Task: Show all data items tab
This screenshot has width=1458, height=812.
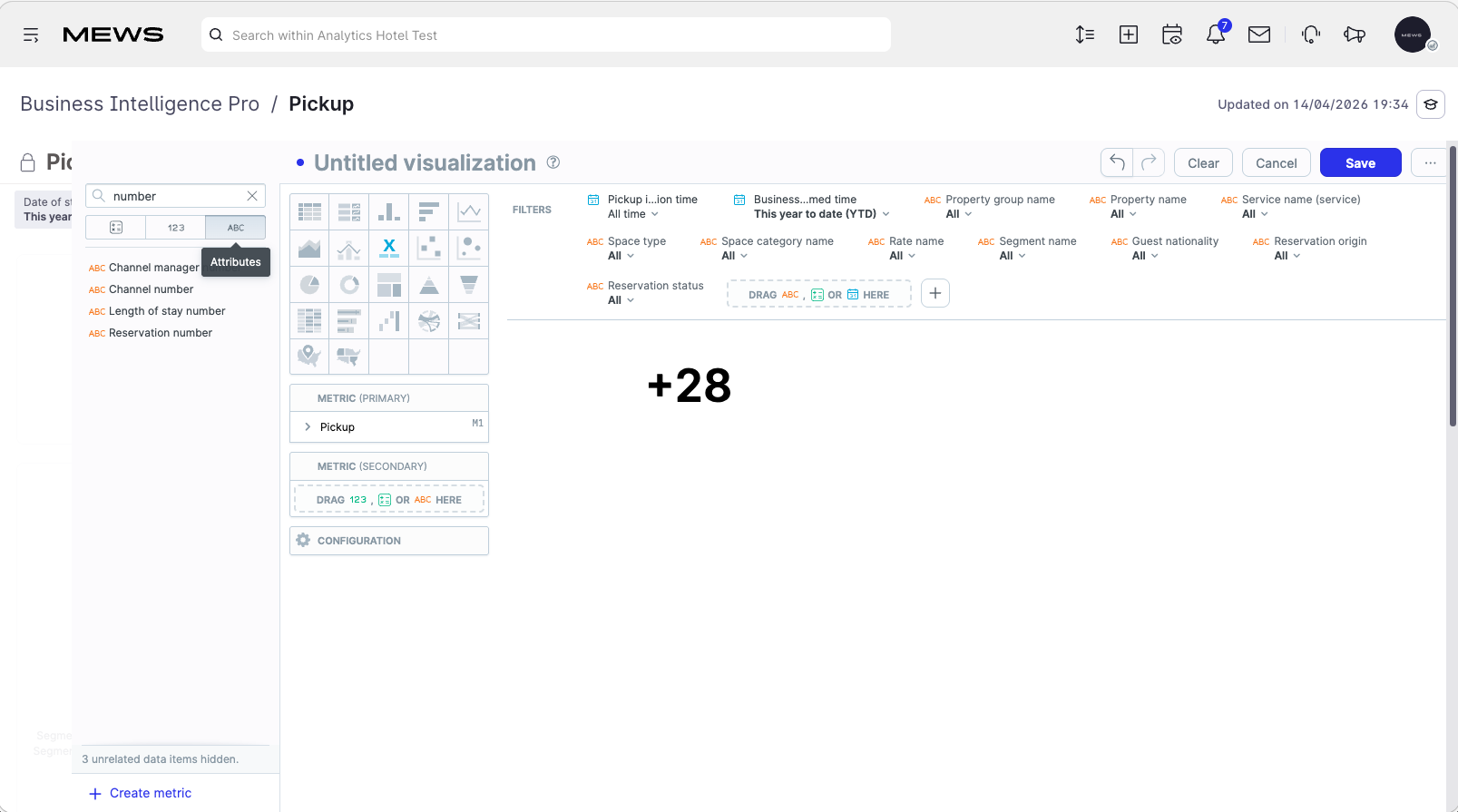Action: tap(115, 228)
